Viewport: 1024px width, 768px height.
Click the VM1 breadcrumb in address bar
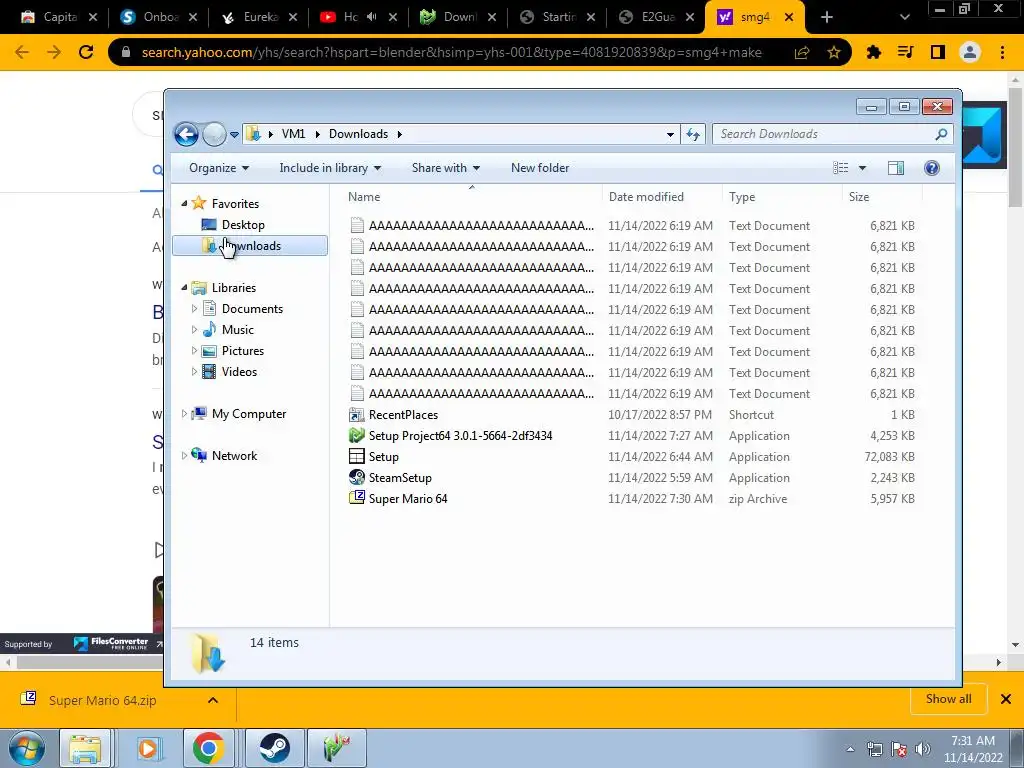click(293, 134)
